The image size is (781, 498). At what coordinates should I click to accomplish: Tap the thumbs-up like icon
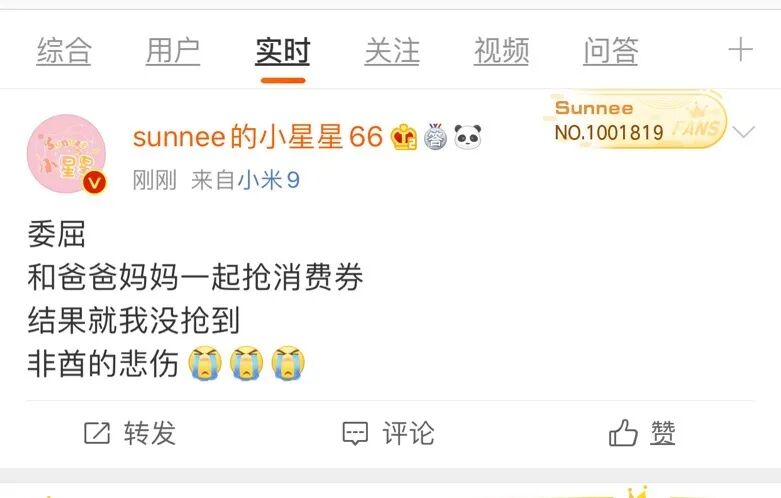(x=623, y=432)
